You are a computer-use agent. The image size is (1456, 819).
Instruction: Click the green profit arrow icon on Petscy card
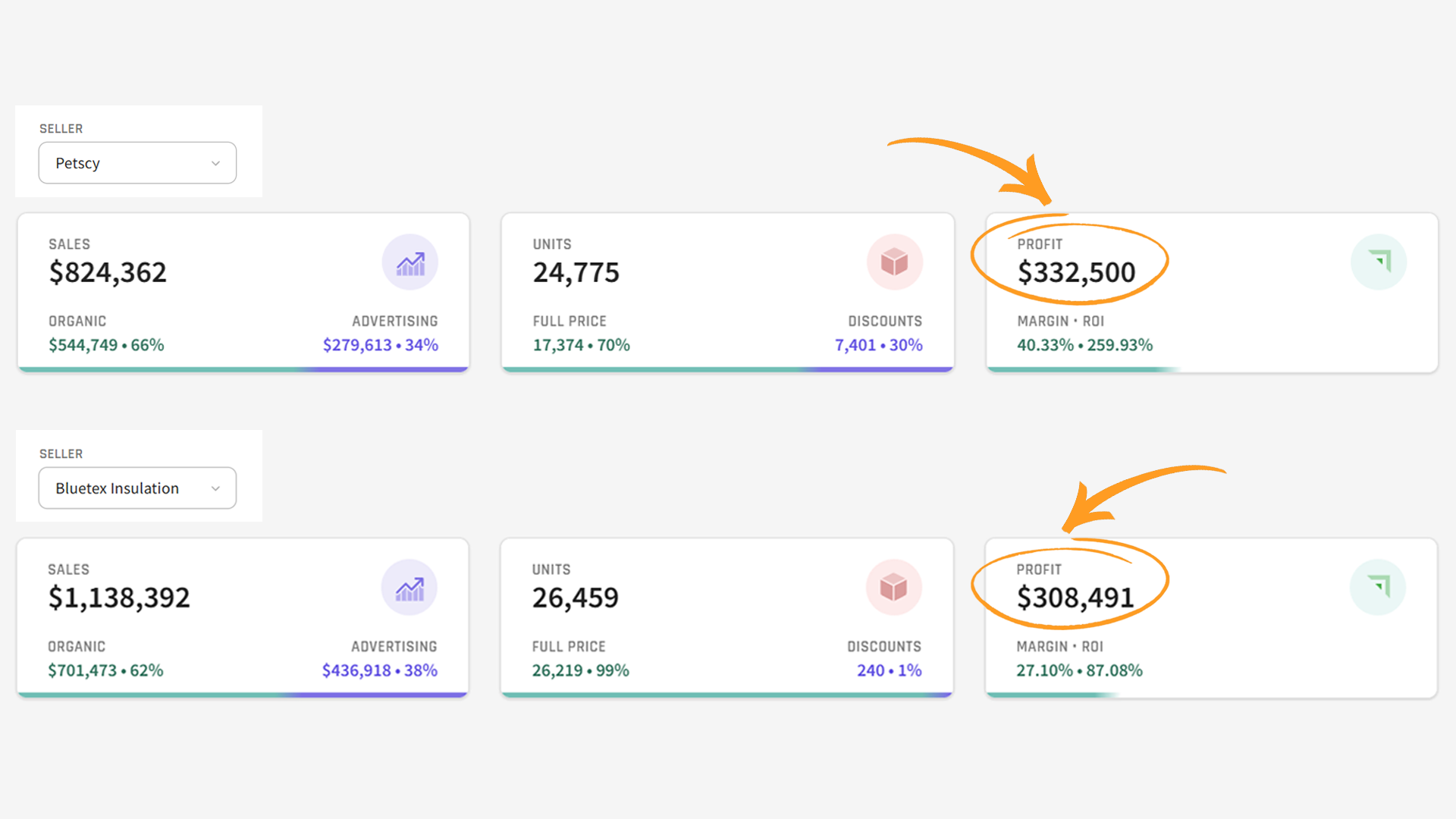(1379, 261)
